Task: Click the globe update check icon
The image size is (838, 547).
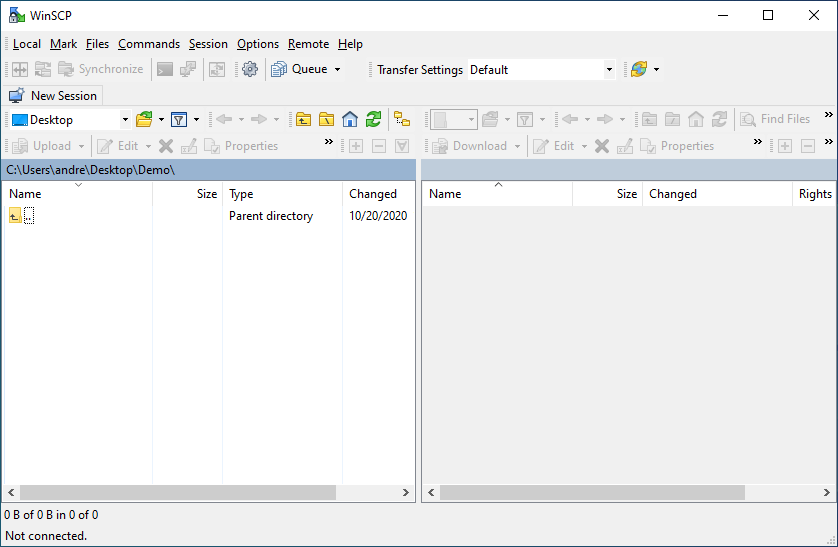Action: point(639,69)
